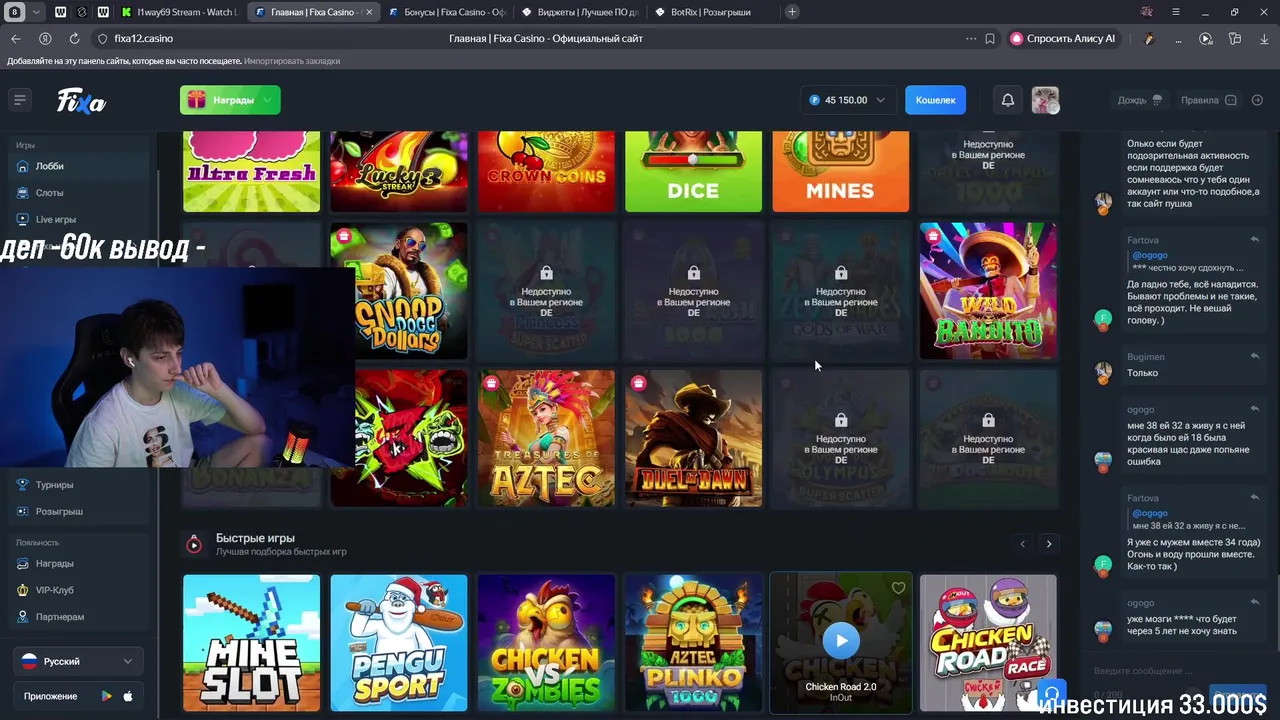
Task: Go back in the browser
Action: (15, 38)
